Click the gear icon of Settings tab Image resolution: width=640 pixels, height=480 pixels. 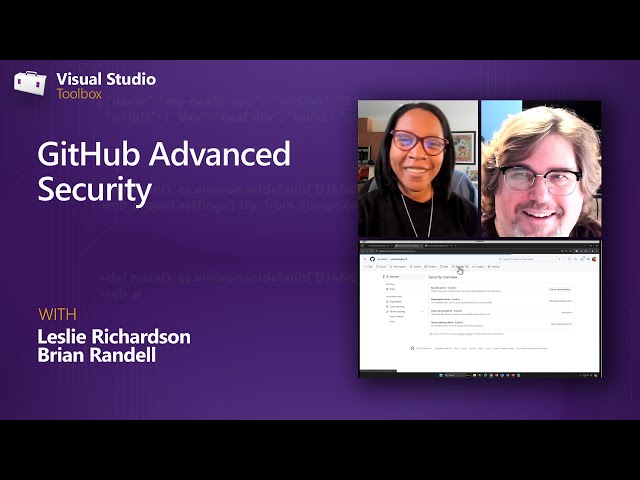(x=489, y=267)
